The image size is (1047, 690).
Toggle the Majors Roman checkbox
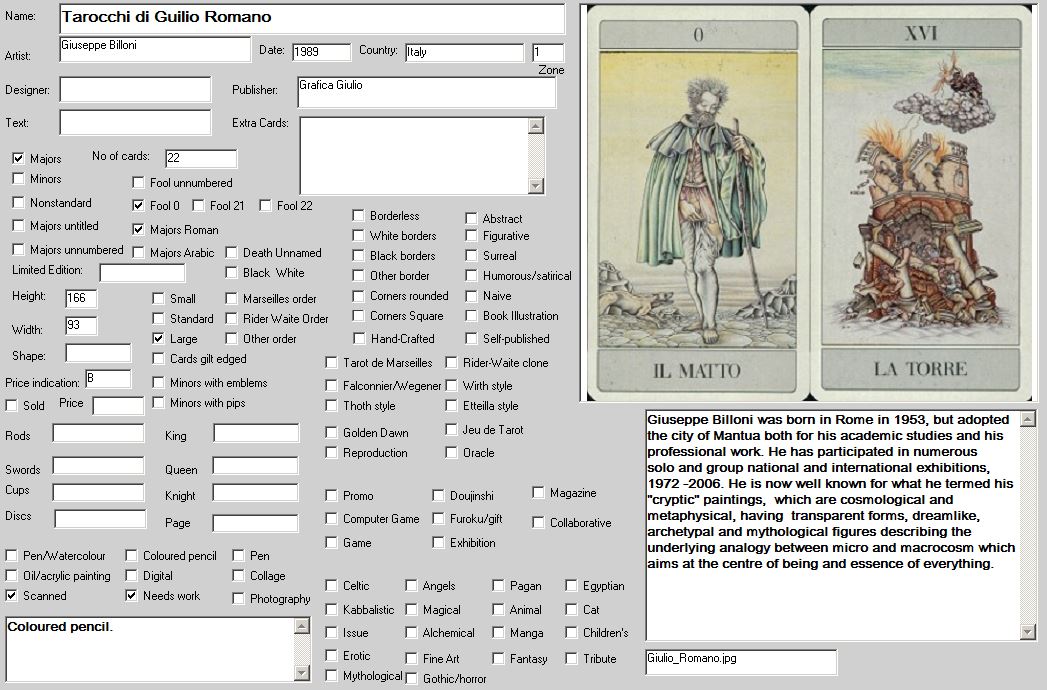click(139, 230)
